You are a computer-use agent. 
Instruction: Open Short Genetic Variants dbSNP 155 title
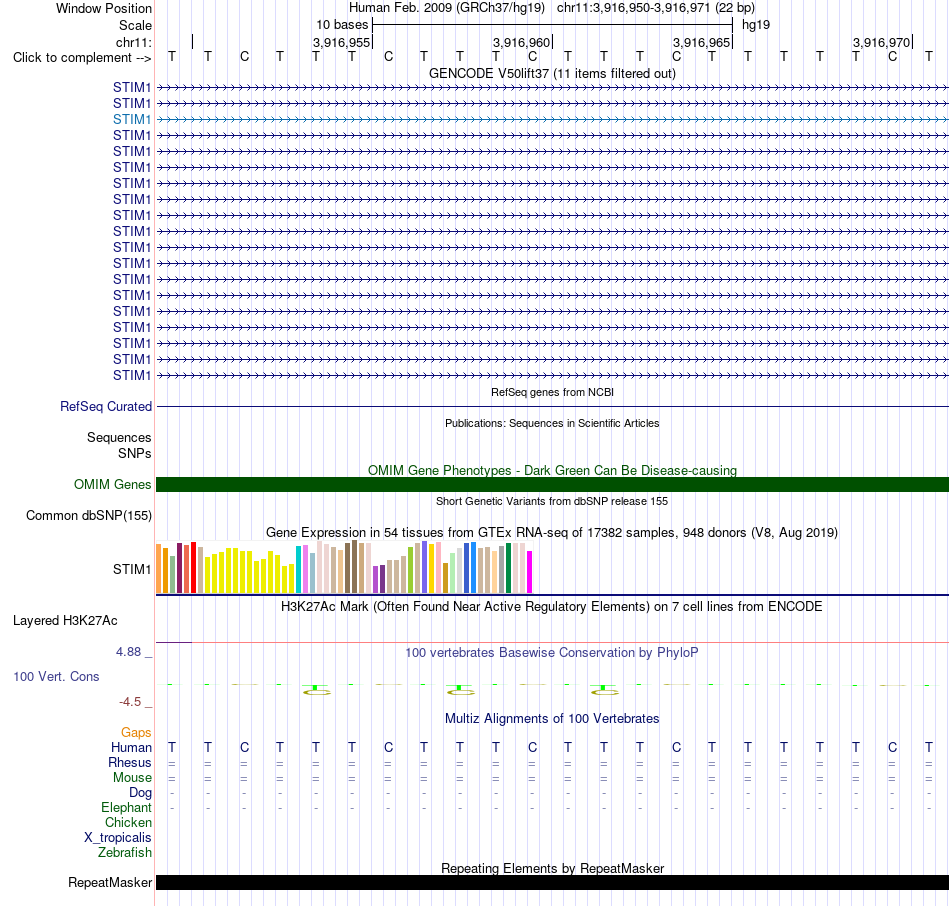click(552, 501)
